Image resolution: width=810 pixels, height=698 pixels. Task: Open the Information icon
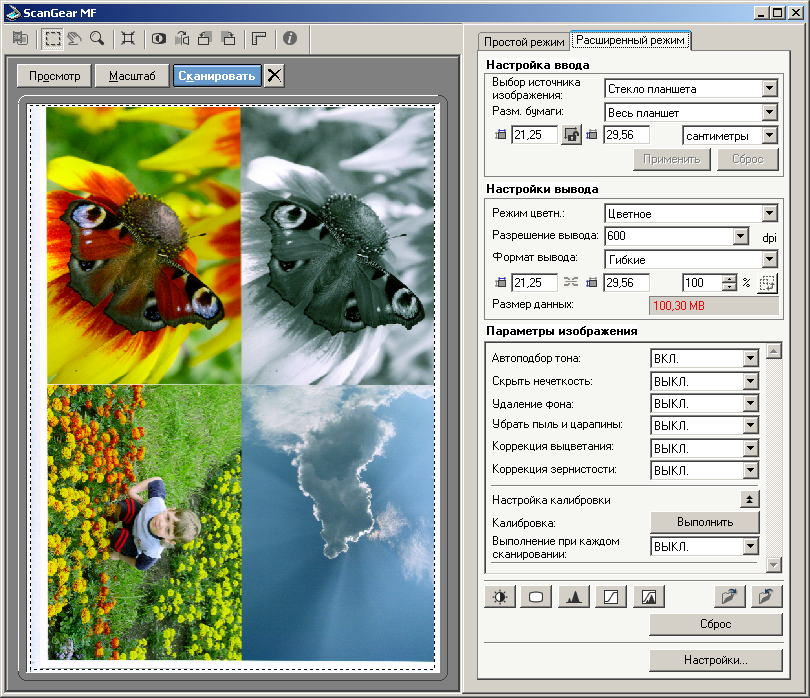point(290,38)
